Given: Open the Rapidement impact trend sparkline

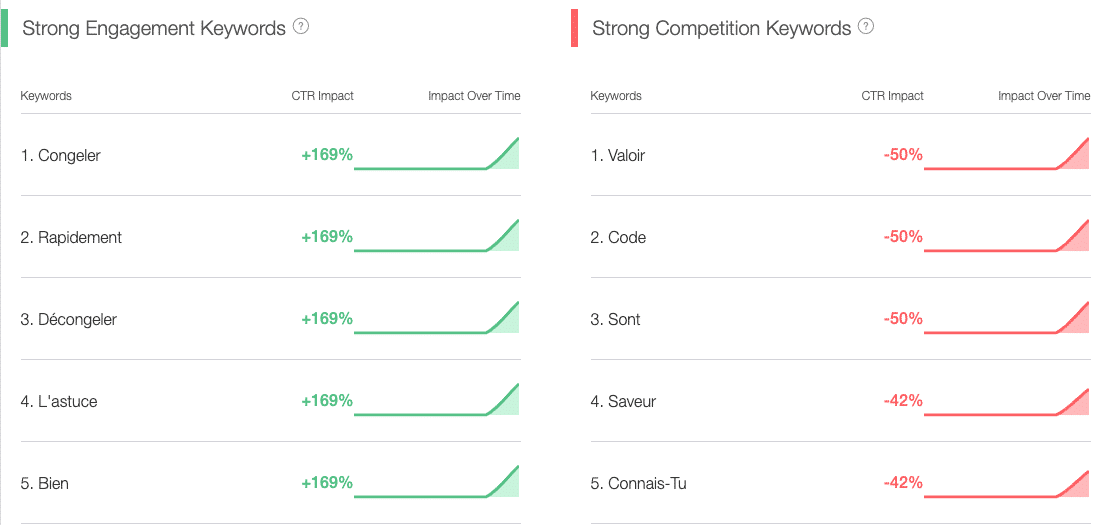Looking at the screenshot, I should (437, 236).
